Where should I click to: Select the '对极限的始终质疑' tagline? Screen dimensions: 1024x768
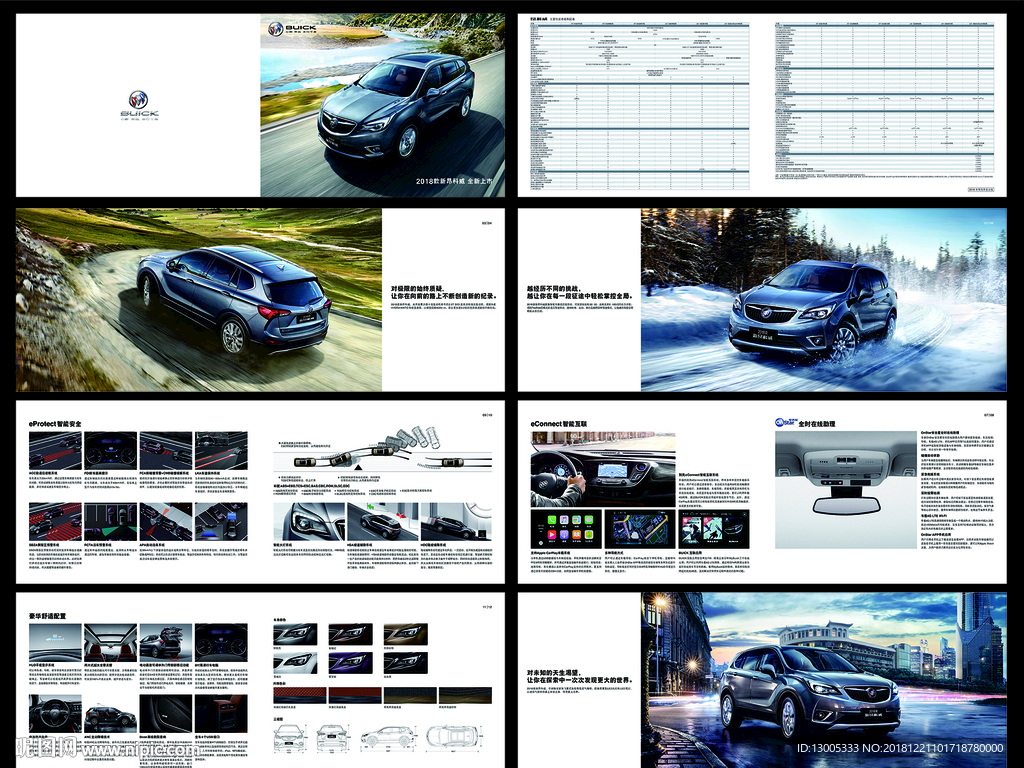tap(417, 288)
